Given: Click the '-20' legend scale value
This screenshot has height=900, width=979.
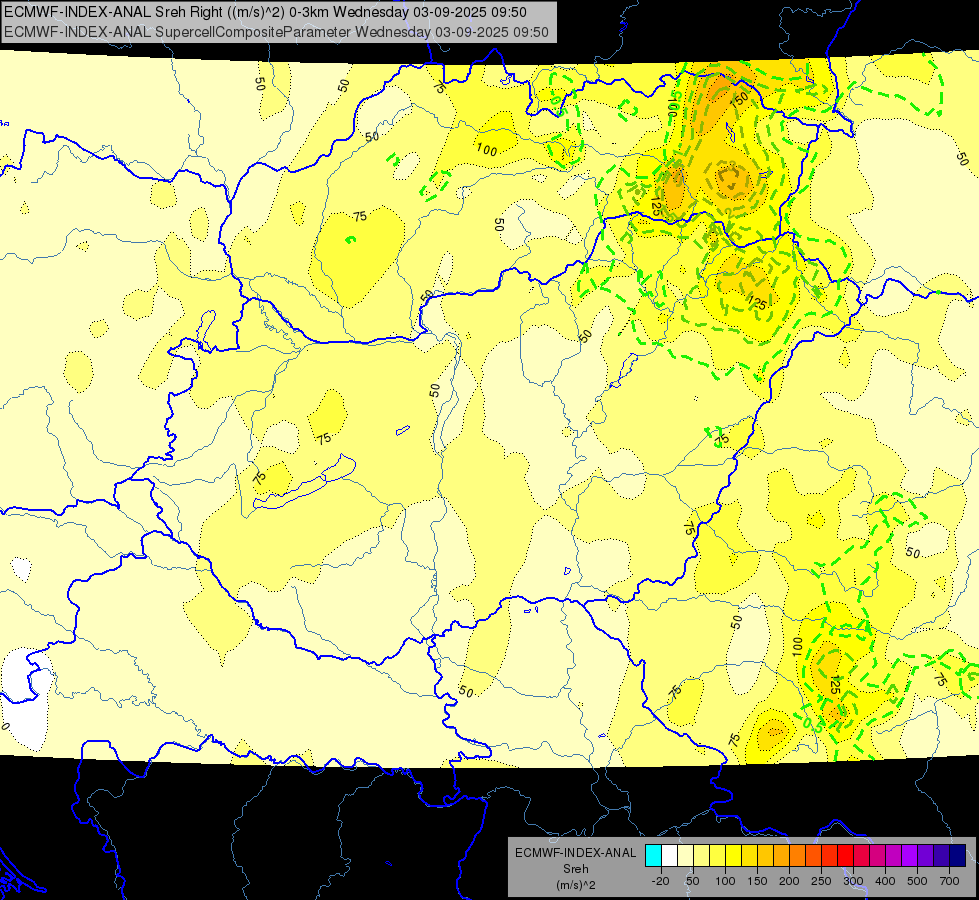Looking at the screenshot, I should click(x=661, y=881).
